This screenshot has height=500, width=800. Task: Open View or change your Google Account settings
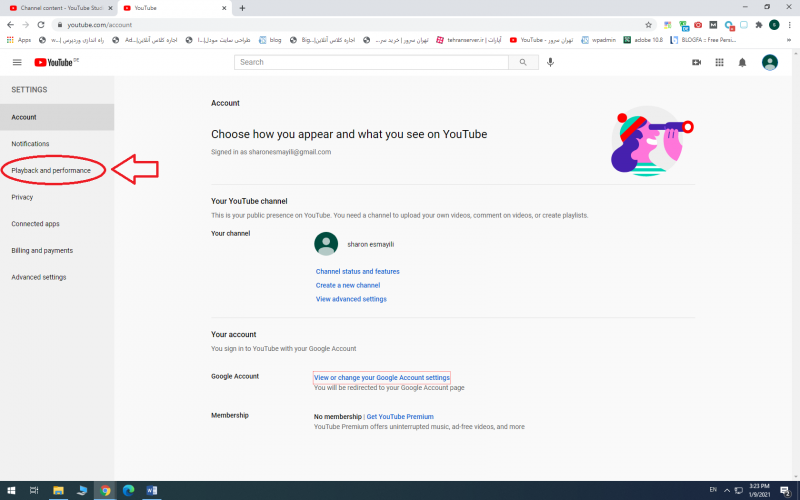(381, 377)
